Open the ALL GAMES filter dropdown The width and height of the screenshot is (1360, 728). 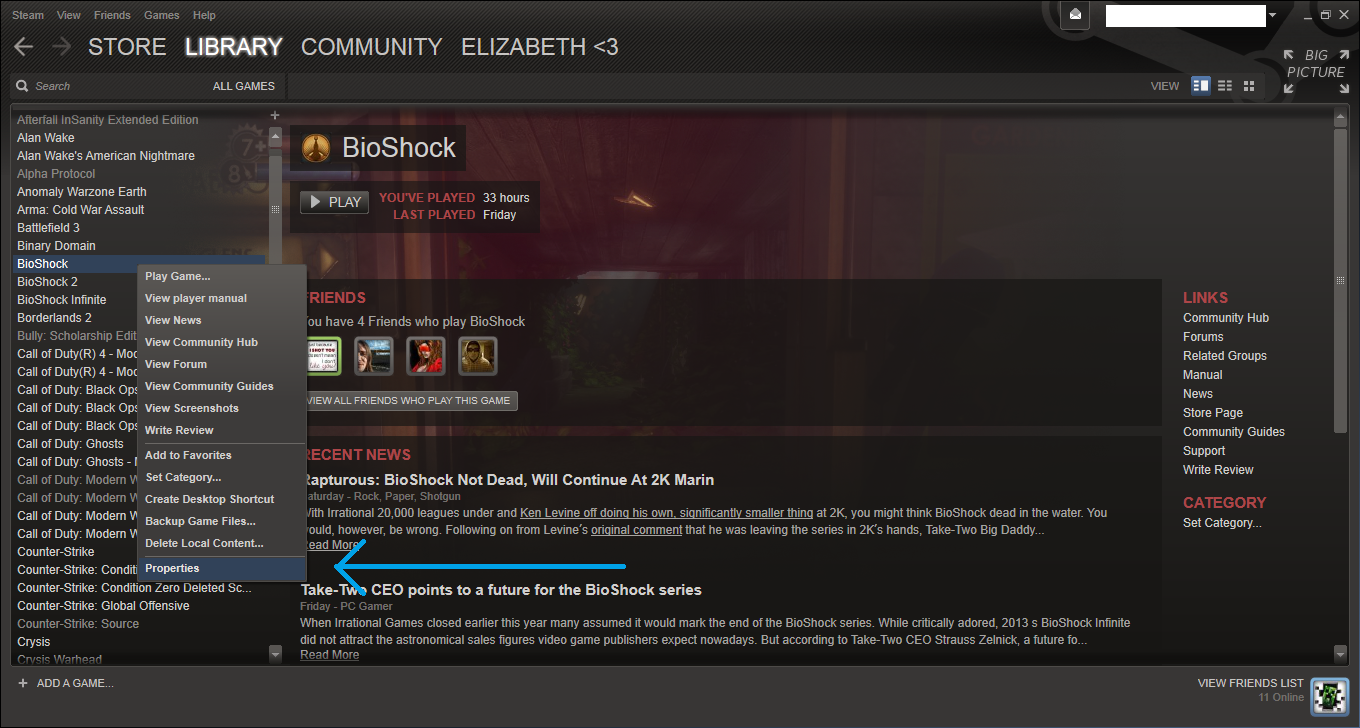point(244,86)
